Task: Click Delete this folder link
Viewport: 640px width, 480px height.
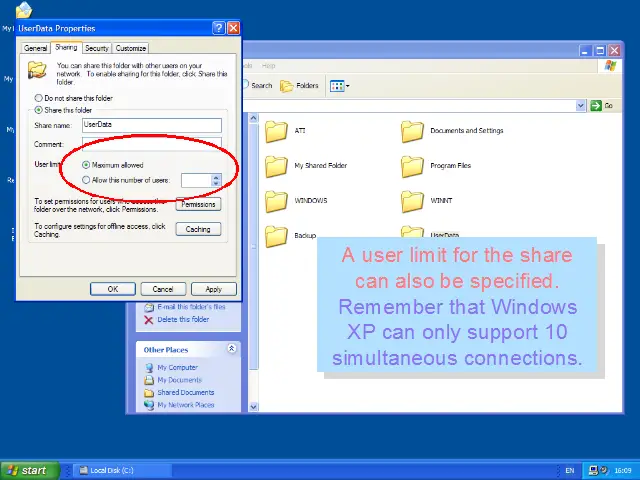Action: tap(183, 319)
